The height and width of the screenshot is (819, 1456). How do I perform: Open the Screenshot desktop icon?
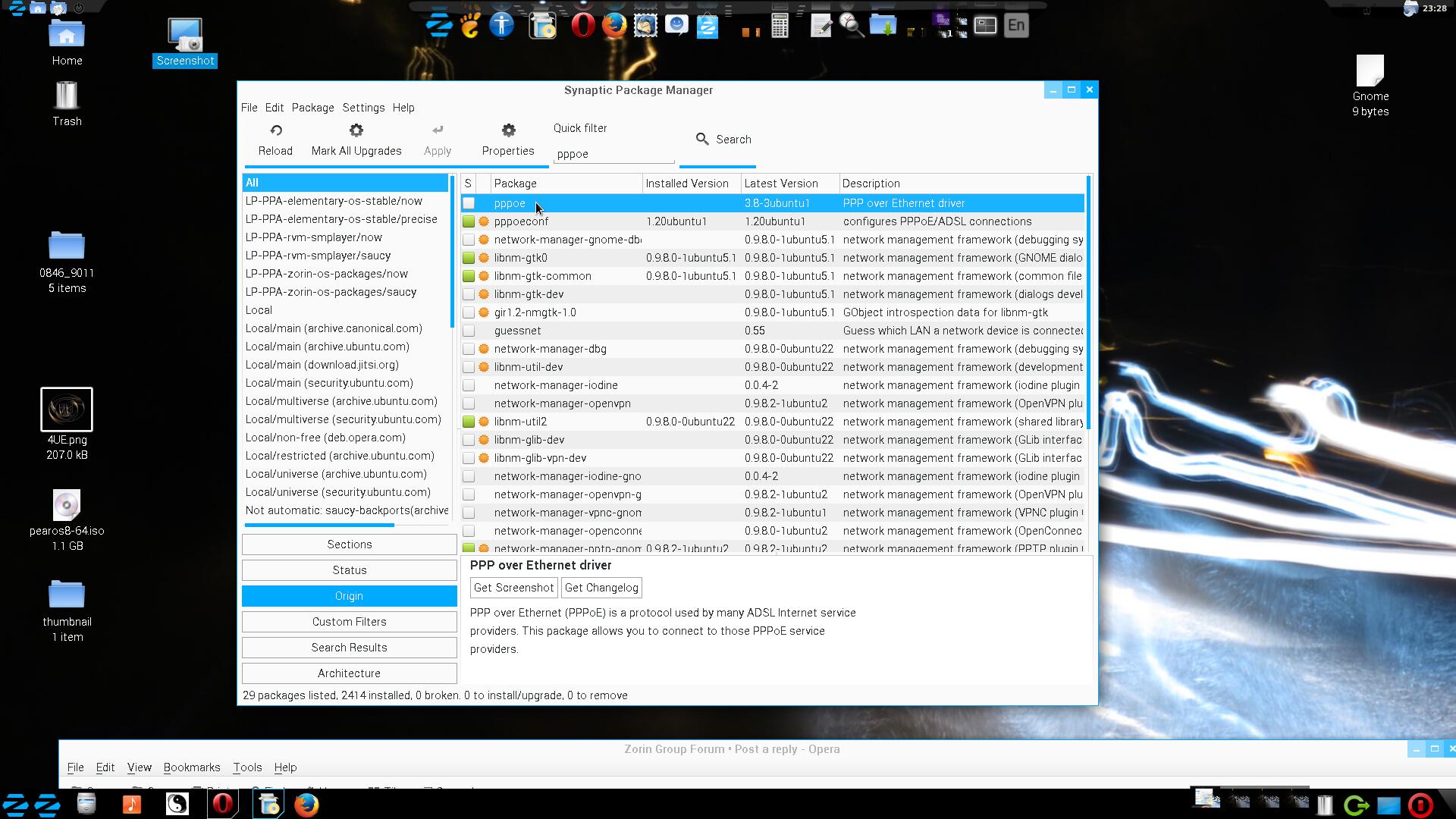click(x=185, y=36)
